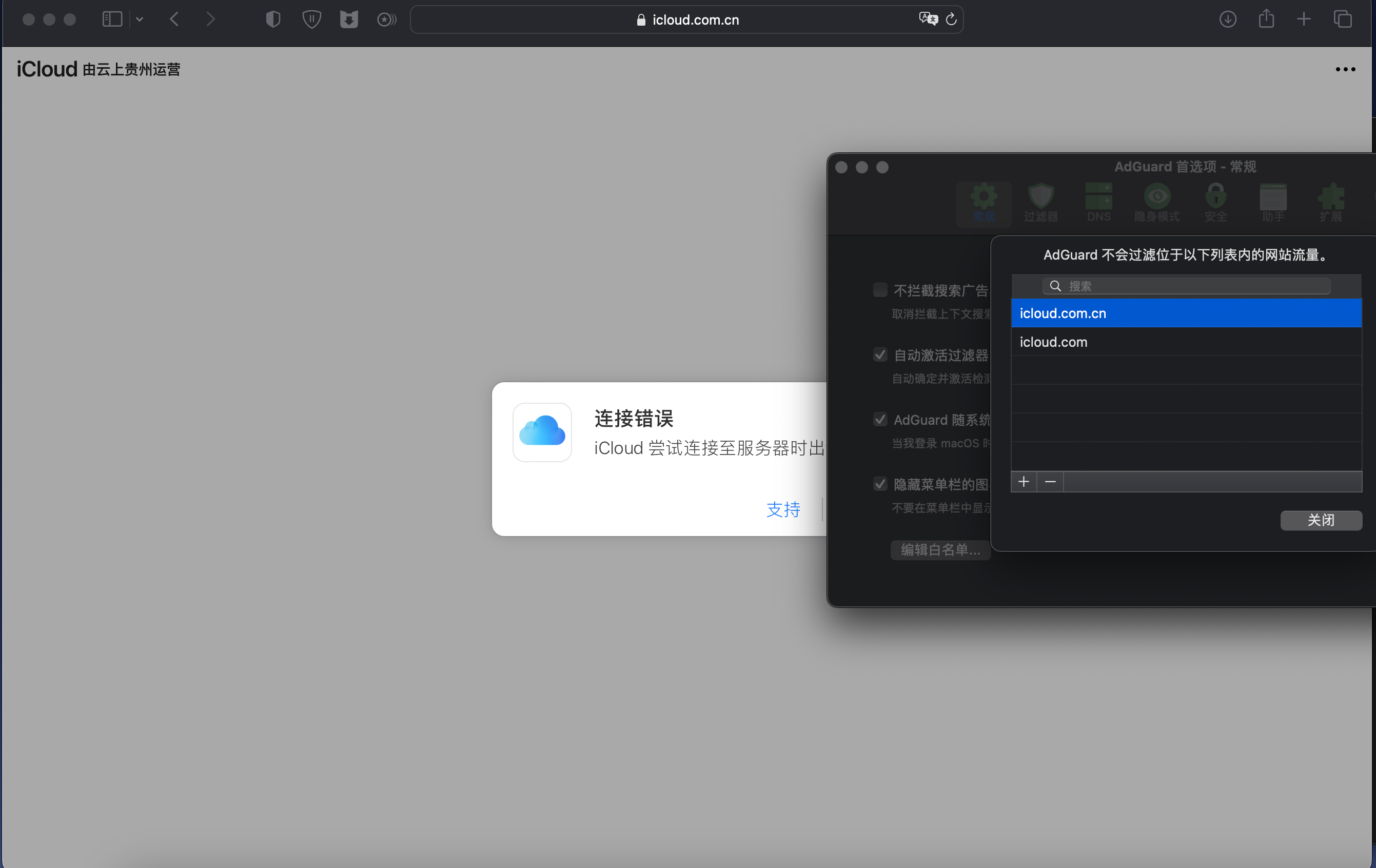1376x868 pixels.
Task: Click the 支持 link in error dialog
Action: coord(783,509)
